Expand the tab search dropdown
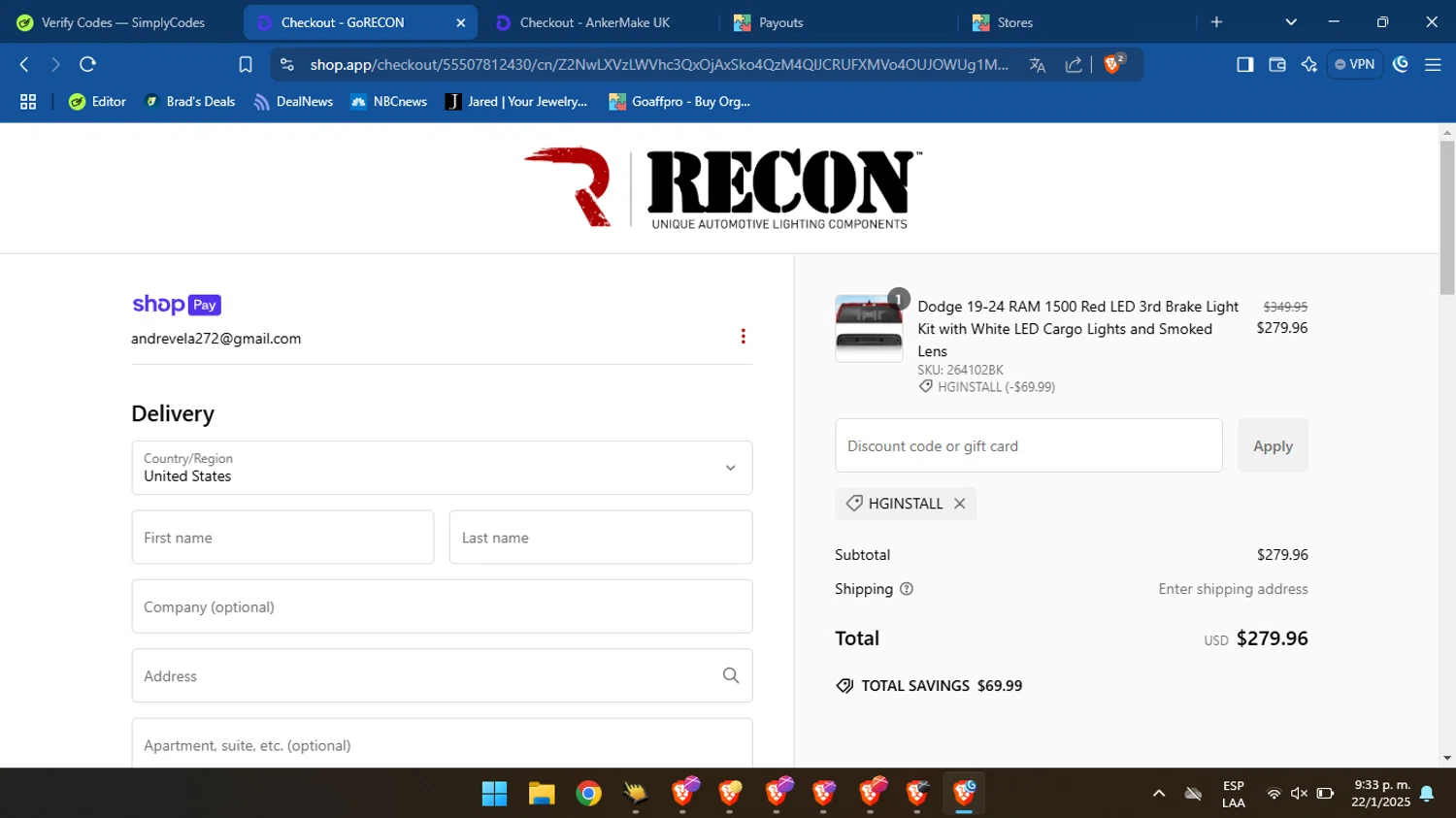 1291,22
